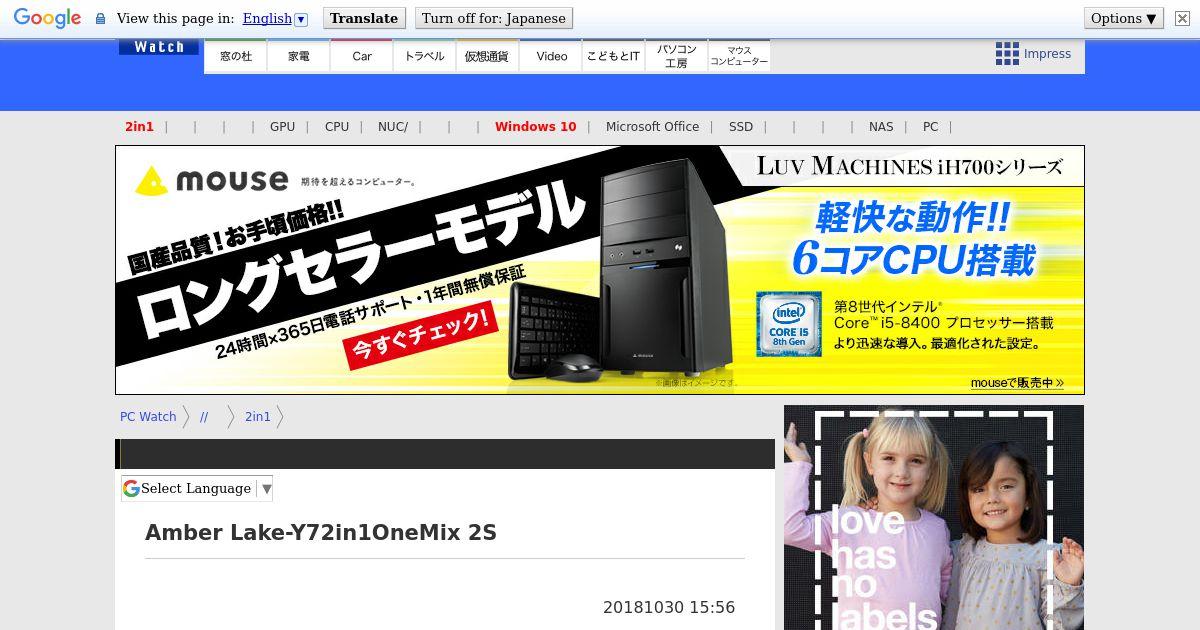Click the // breadcrumb link
This screenshot has width=1200, height=630.
coord(204,417)
